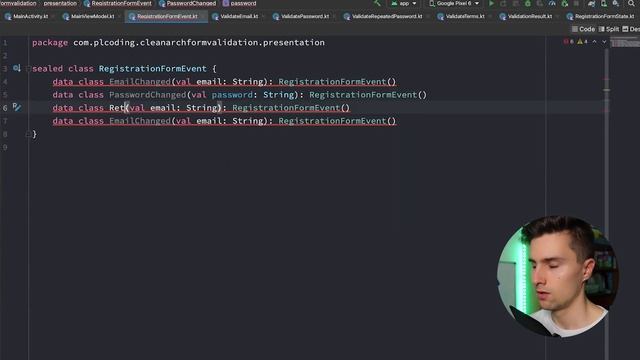This screenshot has height=360, width=640.
Task: Click EmailChanged on line 7
Action: [x=140, y=121]
